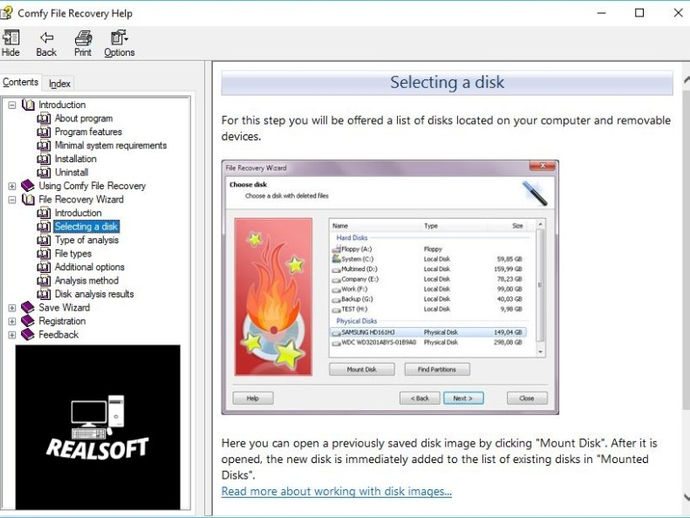Open the Uninstall topic
Image resolution: width=690 pixels, height=518 pixels.
pos(71,173)
